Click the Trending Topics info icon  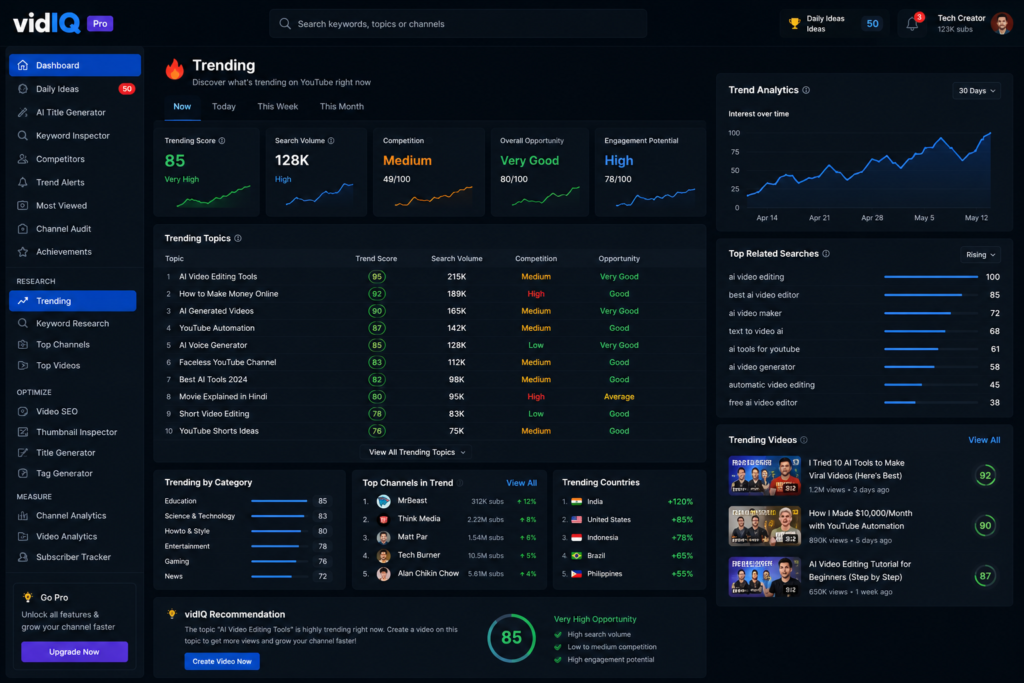[x=238, y=238]
